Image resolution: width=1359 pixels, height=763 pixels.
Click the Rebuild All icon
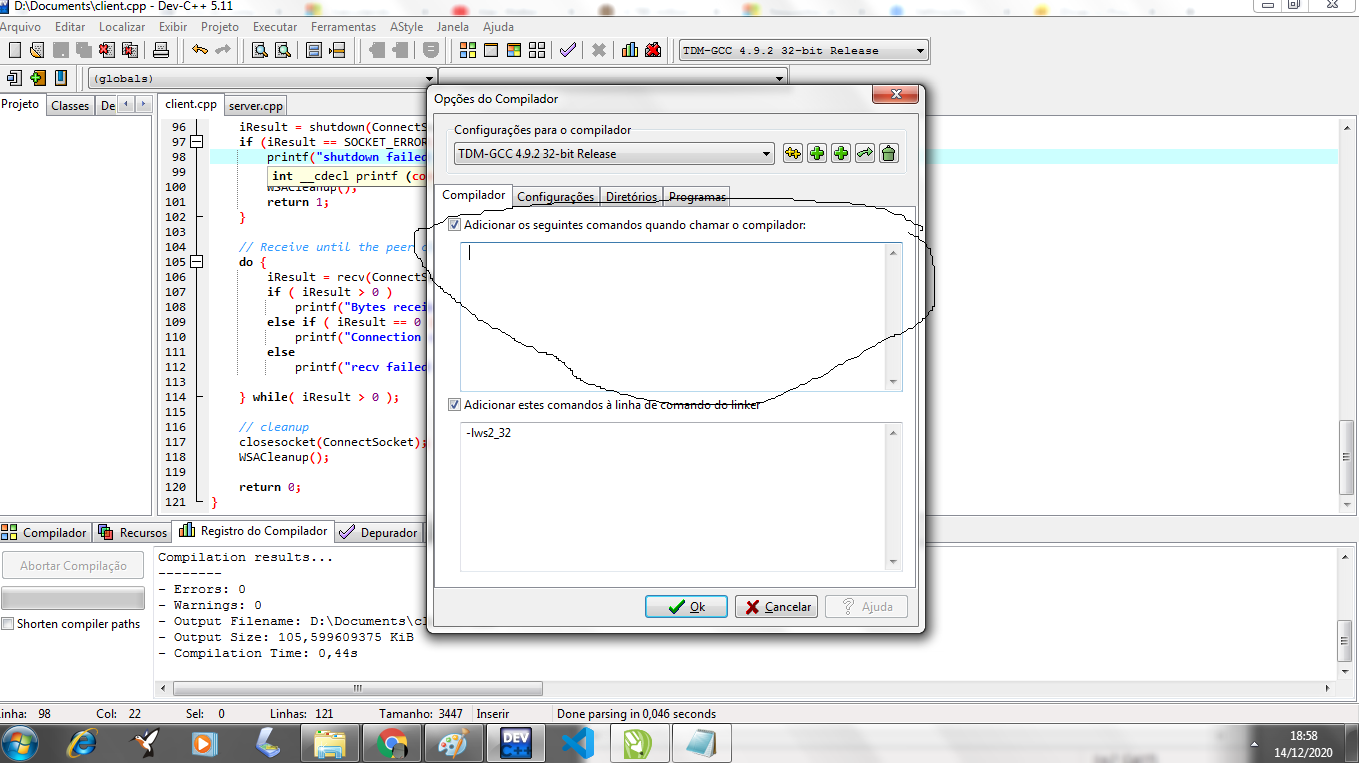(x=537, y=50)
